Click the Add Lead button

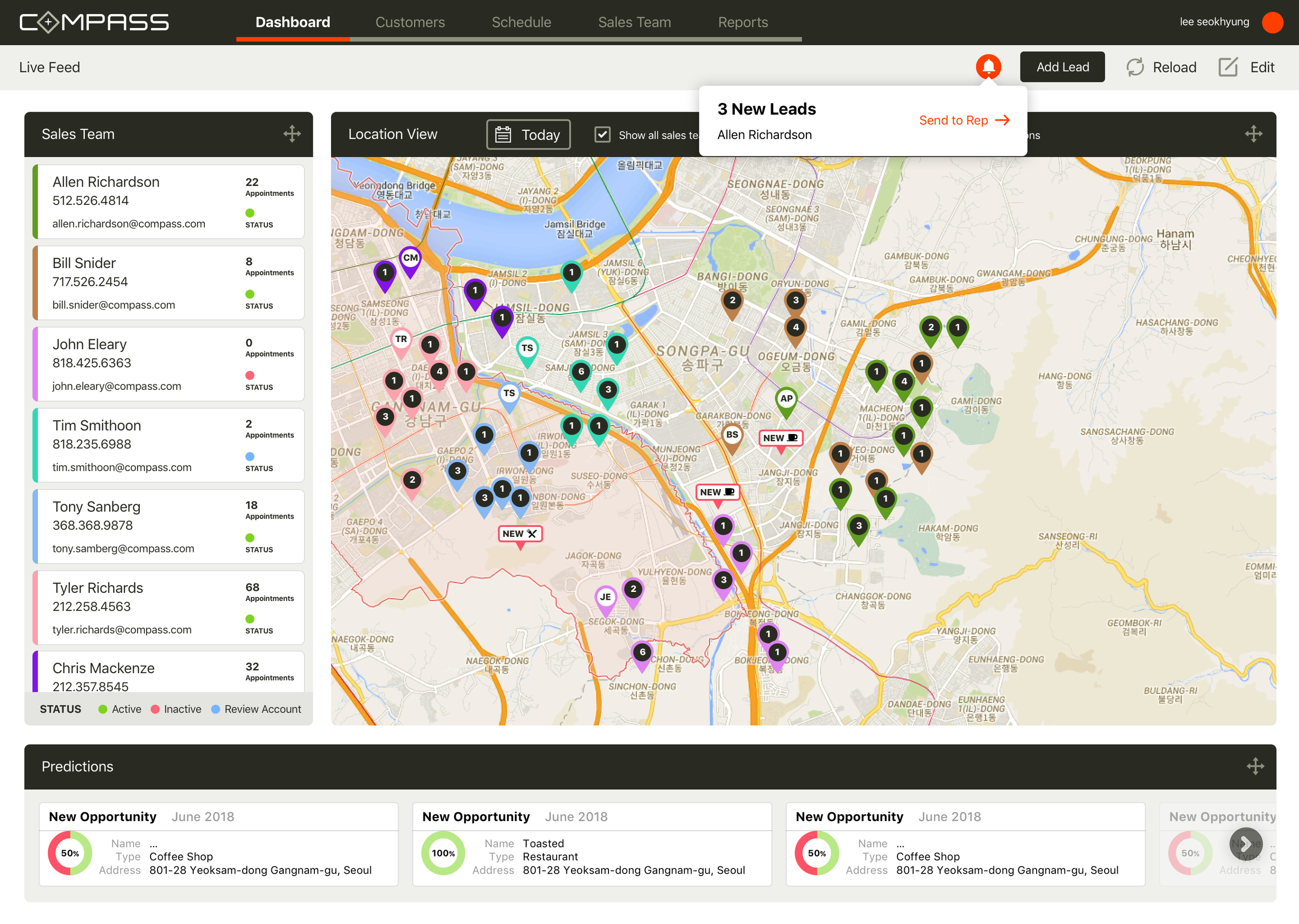[x=1062, y=67]
